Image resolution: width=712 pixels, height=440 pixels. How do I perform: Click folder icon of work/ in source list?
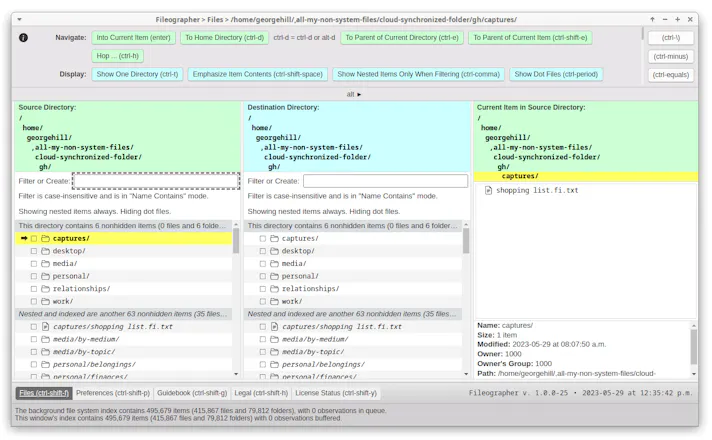point(45,302)
